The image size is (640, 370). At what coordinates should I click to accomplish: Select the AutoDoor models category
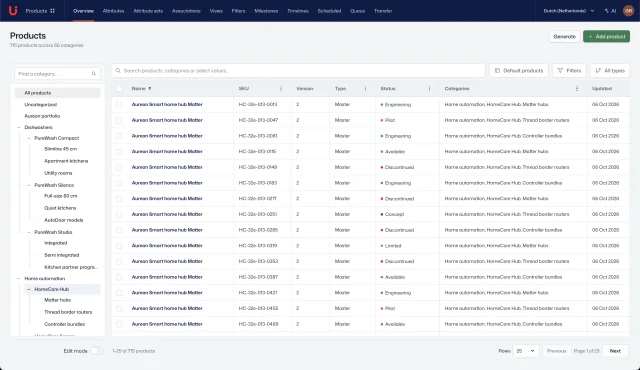64,220
